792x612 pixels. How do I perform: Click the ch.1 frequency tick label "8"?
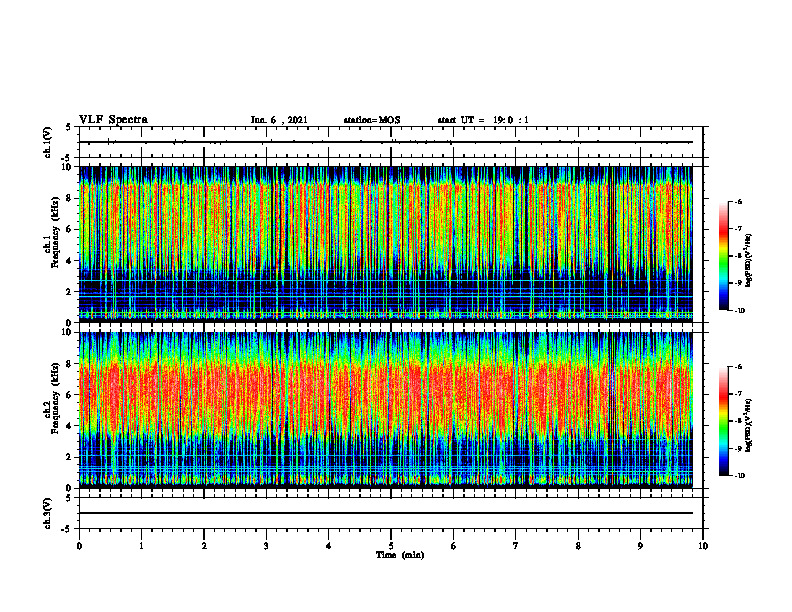click(x=70, y=198)
